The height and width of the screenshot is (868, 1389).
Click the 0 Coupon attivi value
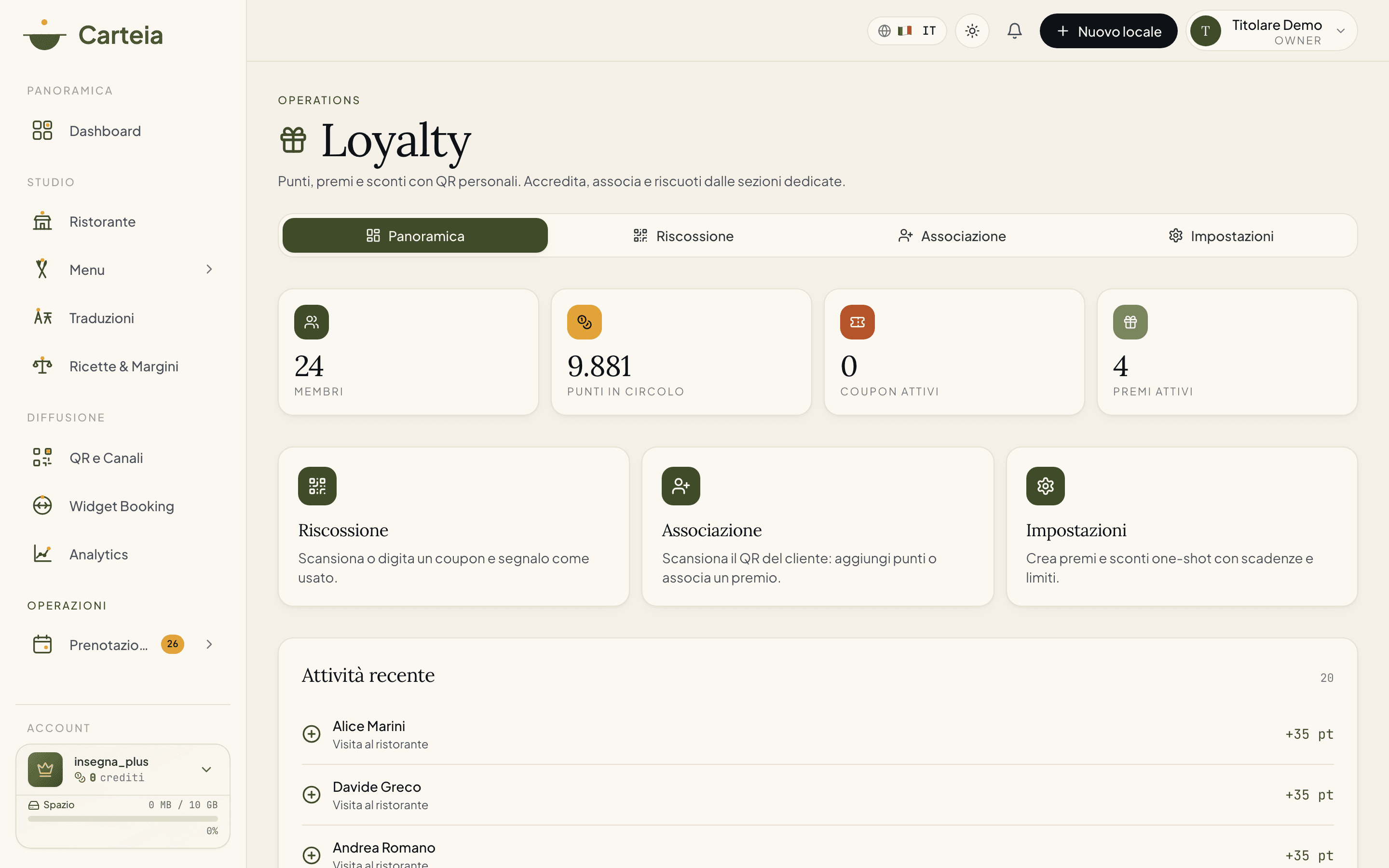tap(849, 366)
